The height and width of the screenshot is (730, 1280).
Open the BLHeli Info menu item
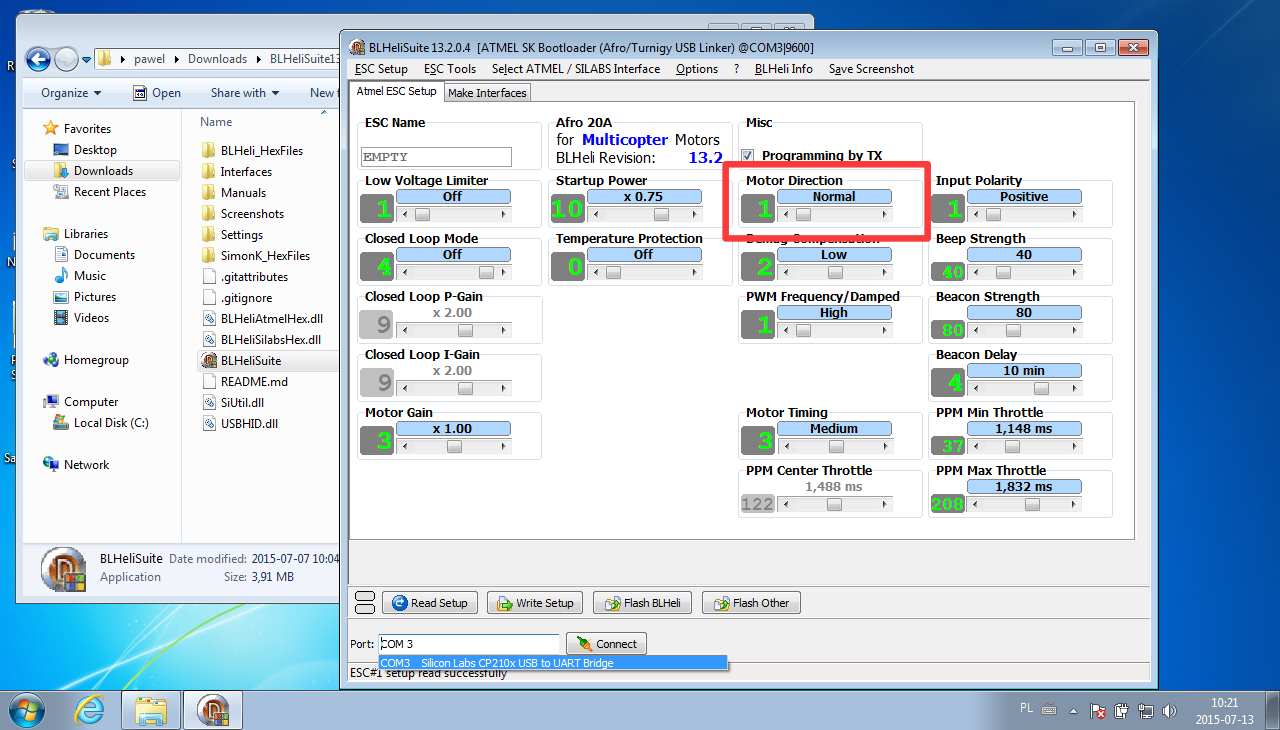(x=783, y=69)
